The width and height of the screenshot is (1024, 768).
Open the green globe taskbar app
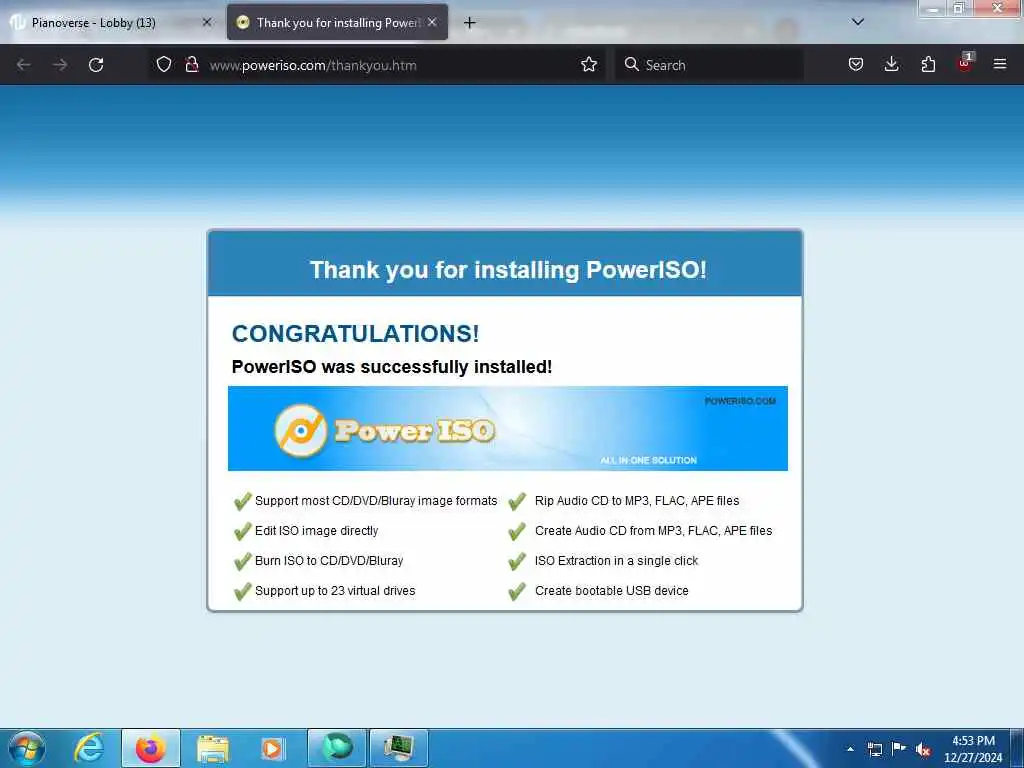(x=337, y=748)
